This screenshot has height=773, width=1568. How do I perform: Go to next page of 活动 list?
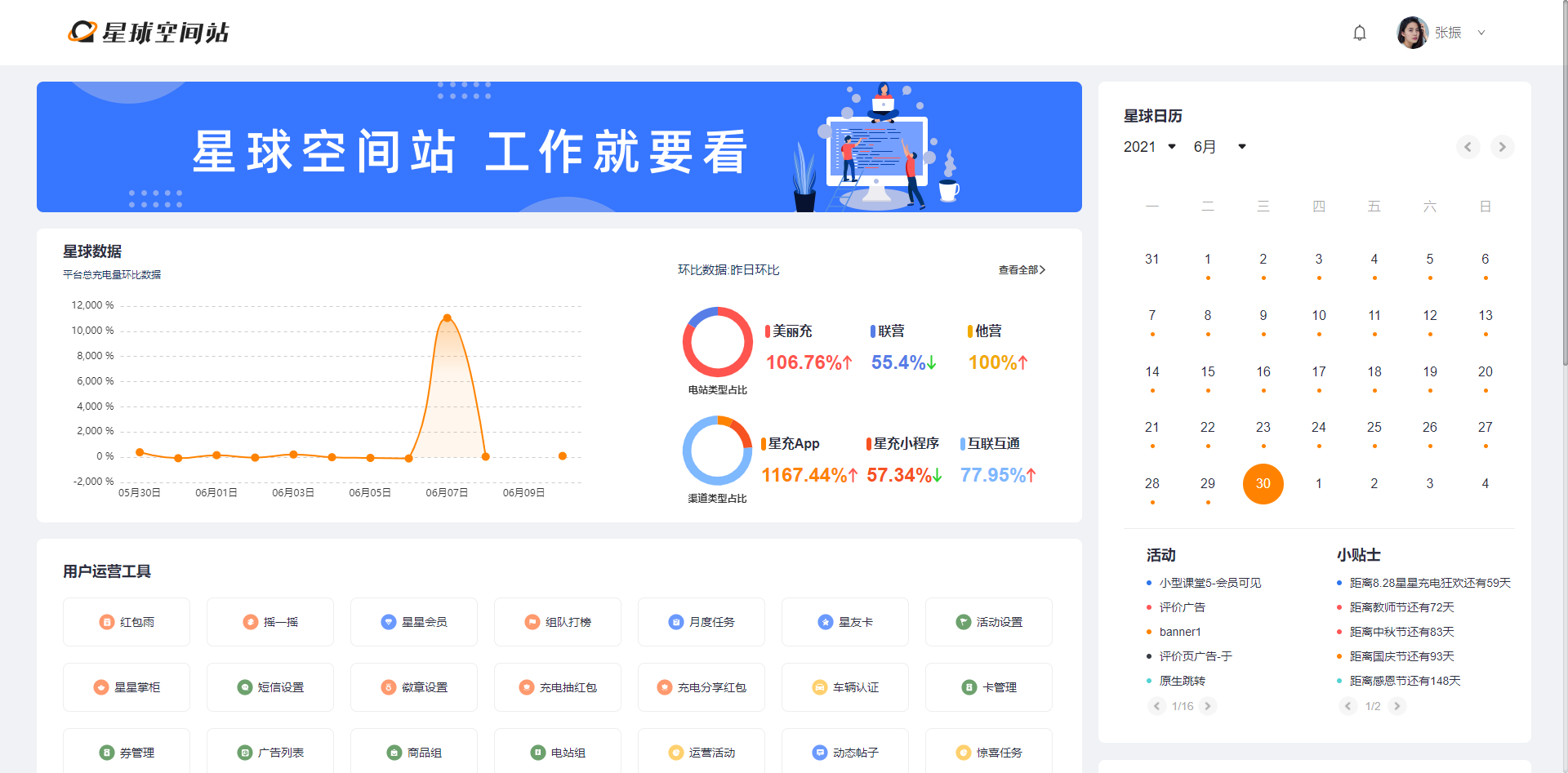[1208, 706]
